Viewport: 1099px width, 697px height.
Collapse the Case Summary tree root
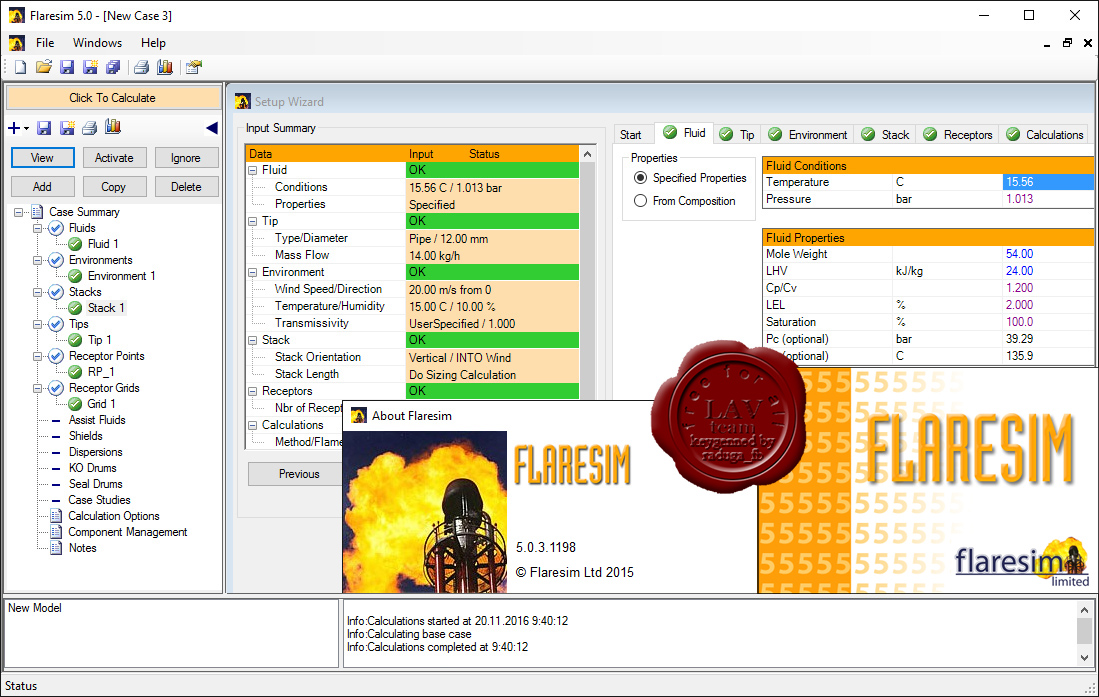coord(18,212)
